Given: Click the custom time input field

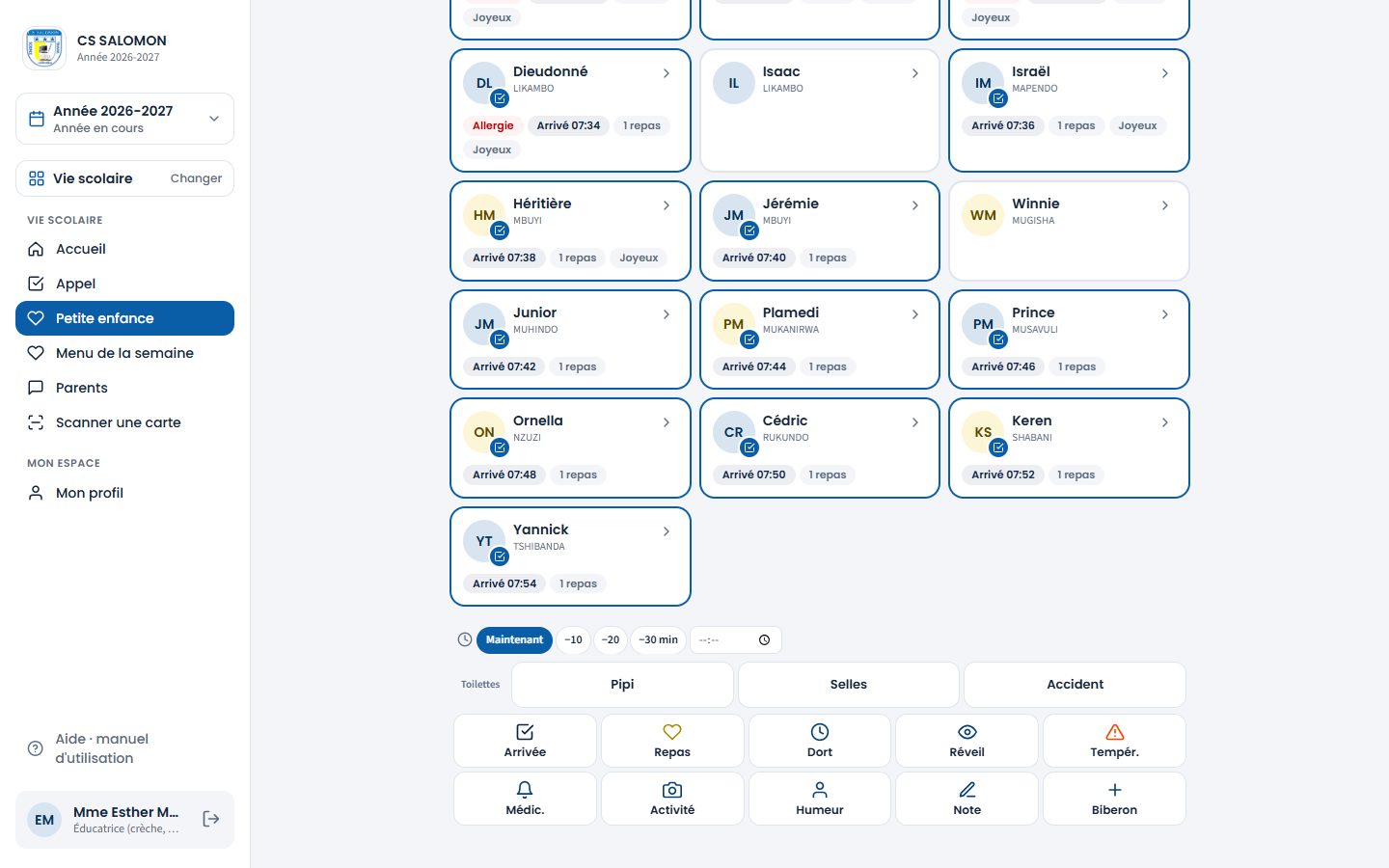Looking at the screenshot, I should point(735,640).
